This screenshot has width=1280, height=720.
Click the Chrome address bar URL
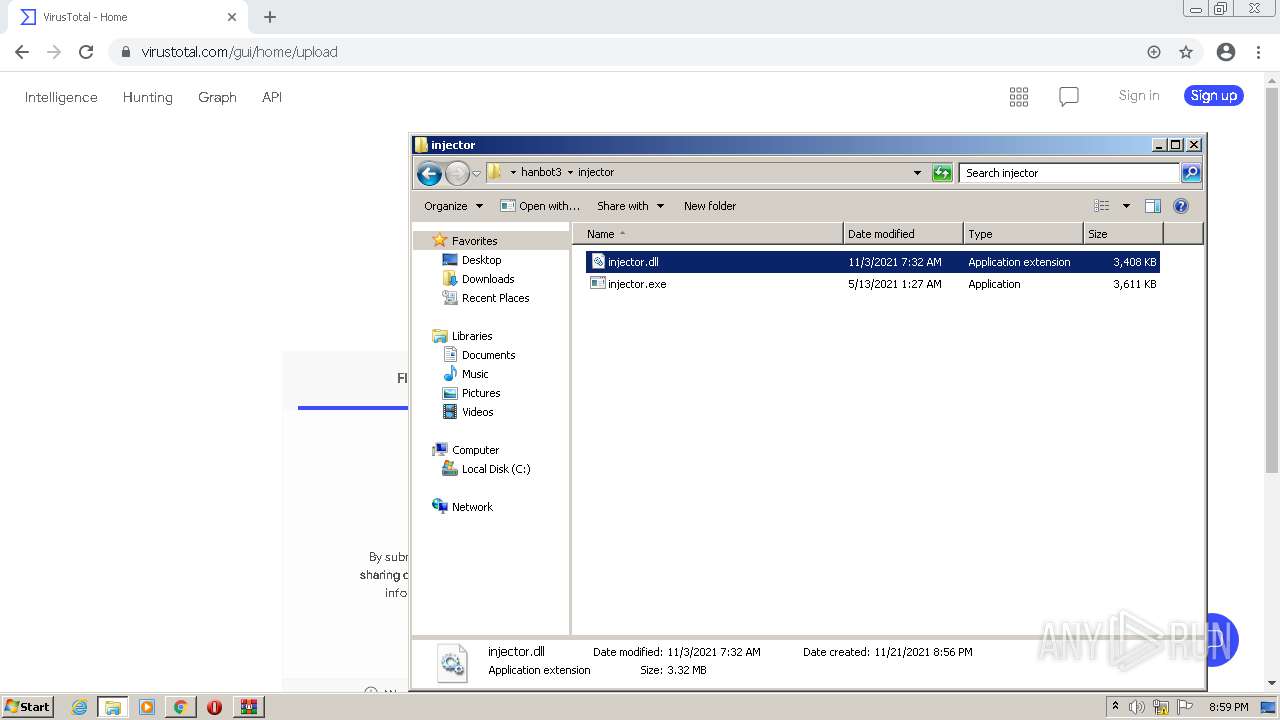[x=239, y=52]
